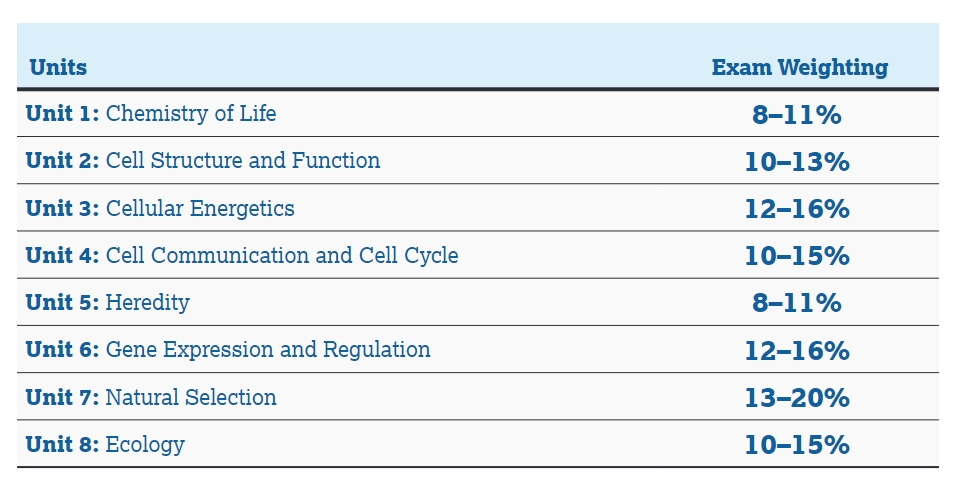Click the bold Unit 7 label
Image resolution: width=958 pixels, height=490 pixels.
(62, 397)
